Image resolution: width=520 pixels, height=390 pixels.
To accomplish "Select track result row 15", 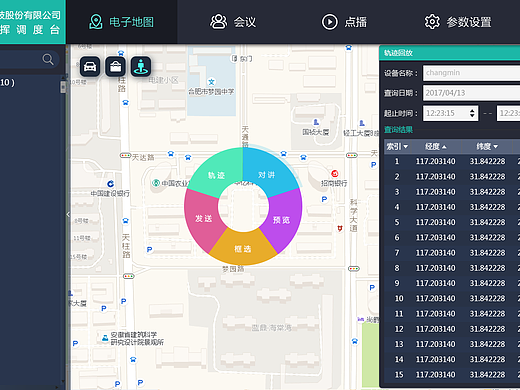I will point(452,375).
